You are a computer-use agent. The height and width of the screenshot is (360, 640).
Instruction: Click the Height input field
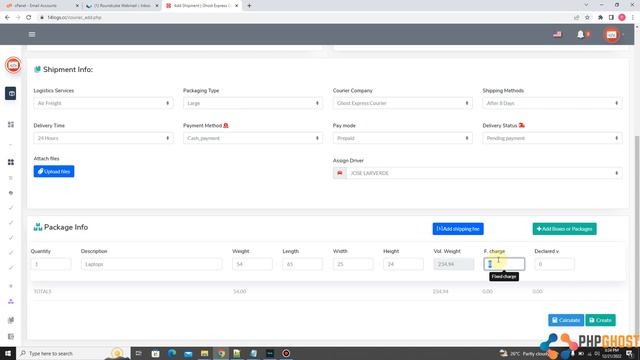(403, 264)
